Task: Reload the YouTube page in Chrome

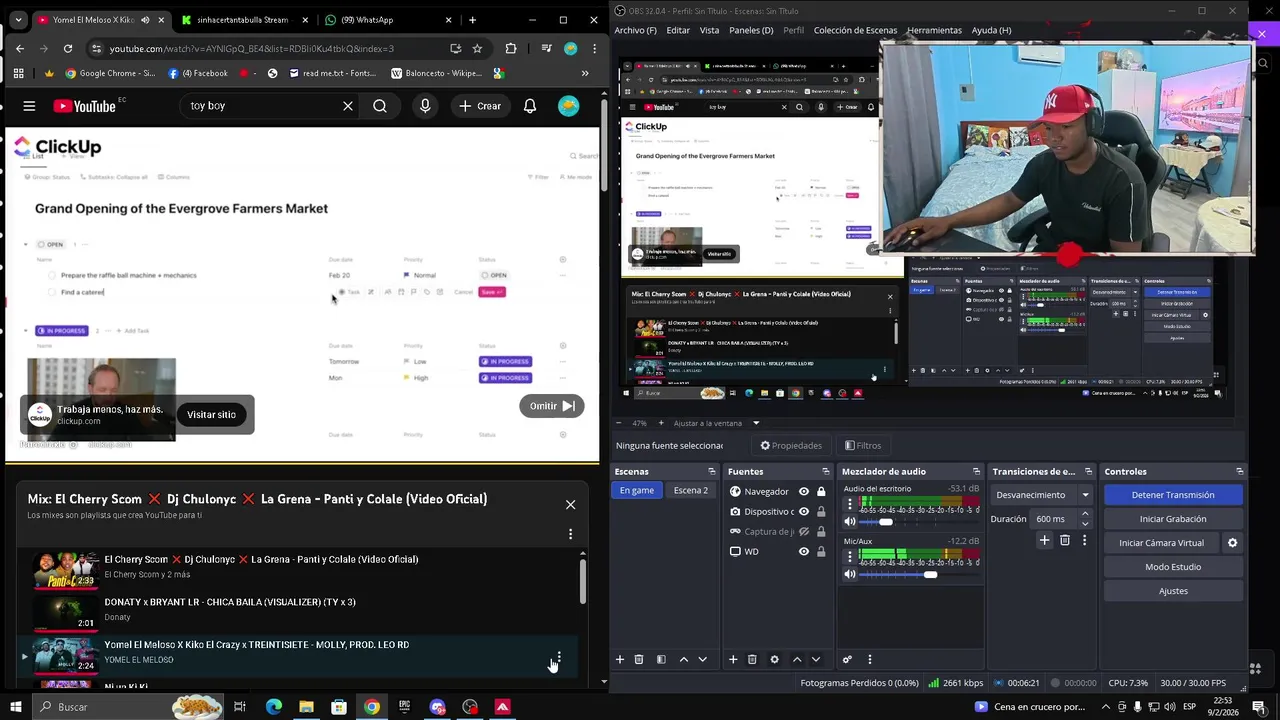Action: 68,48
